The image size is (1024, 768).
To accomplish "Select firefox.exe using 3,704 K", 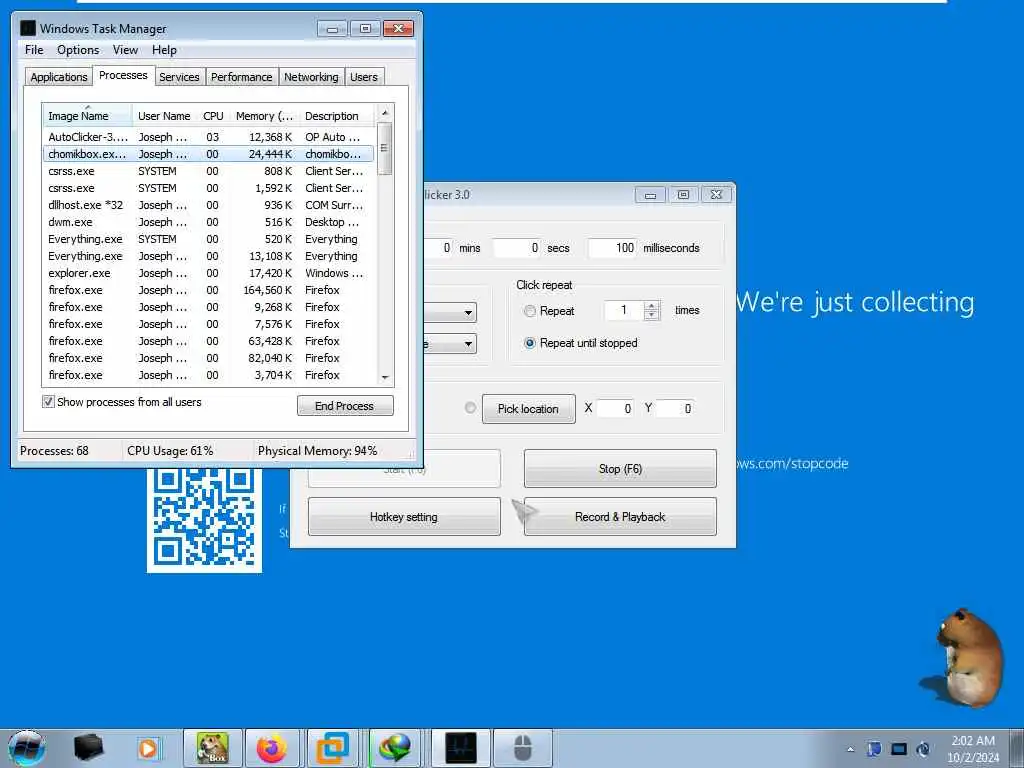I will tap(209, 375).
